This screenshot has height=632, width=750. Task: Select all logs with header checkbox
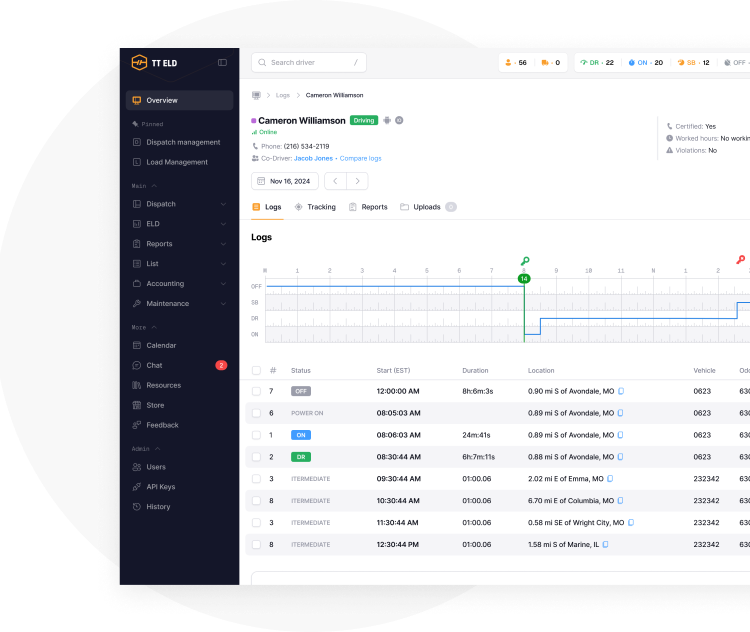pos(256,370)
